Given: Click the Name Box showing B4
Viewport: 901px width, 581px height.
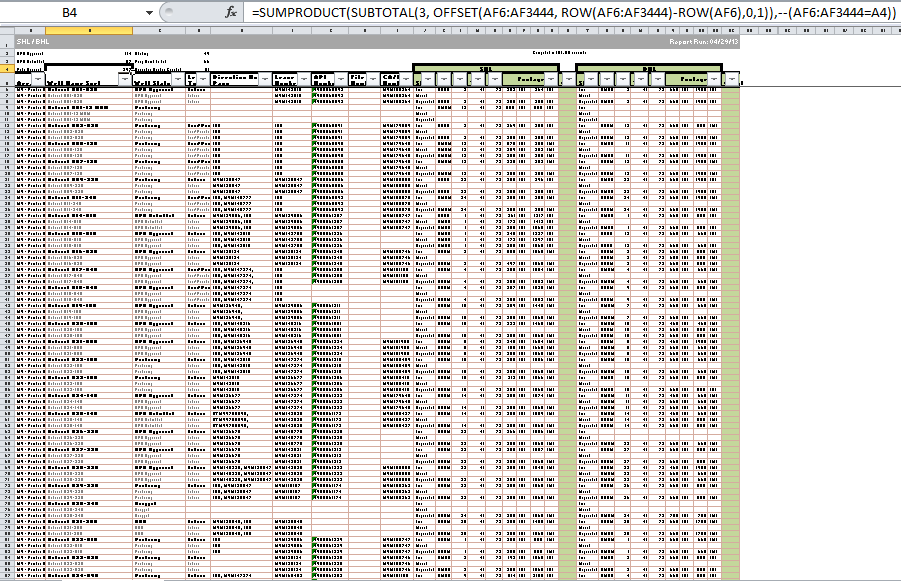Looking at the screenshot, I should pyautogui.click(x=70, y=13).
